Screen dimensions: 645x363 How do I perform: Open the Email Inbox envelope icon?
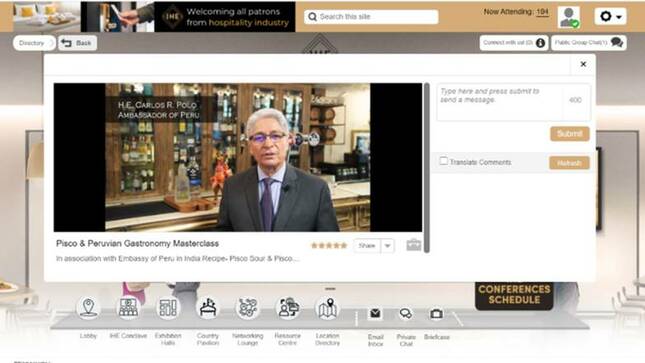375,314
